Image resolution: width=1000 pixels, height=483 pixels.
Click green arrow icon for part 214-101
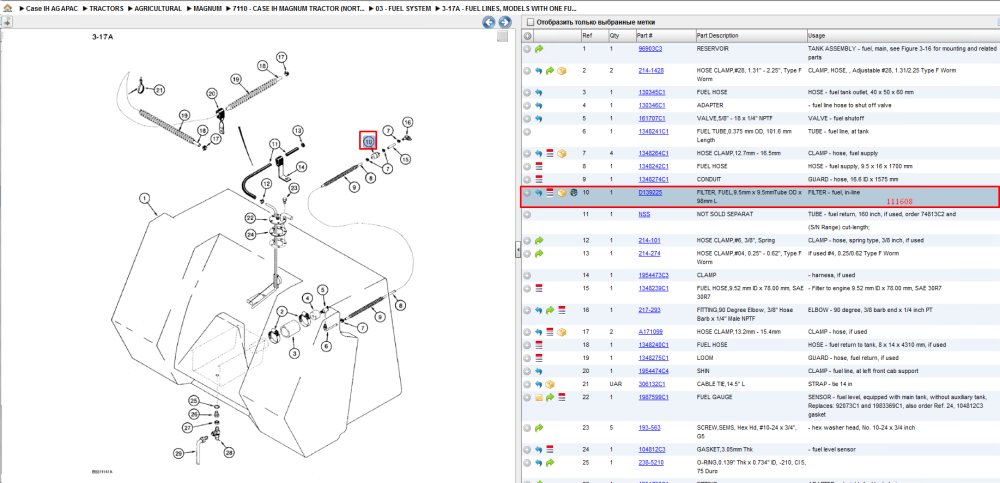click(x=539, y=241)
